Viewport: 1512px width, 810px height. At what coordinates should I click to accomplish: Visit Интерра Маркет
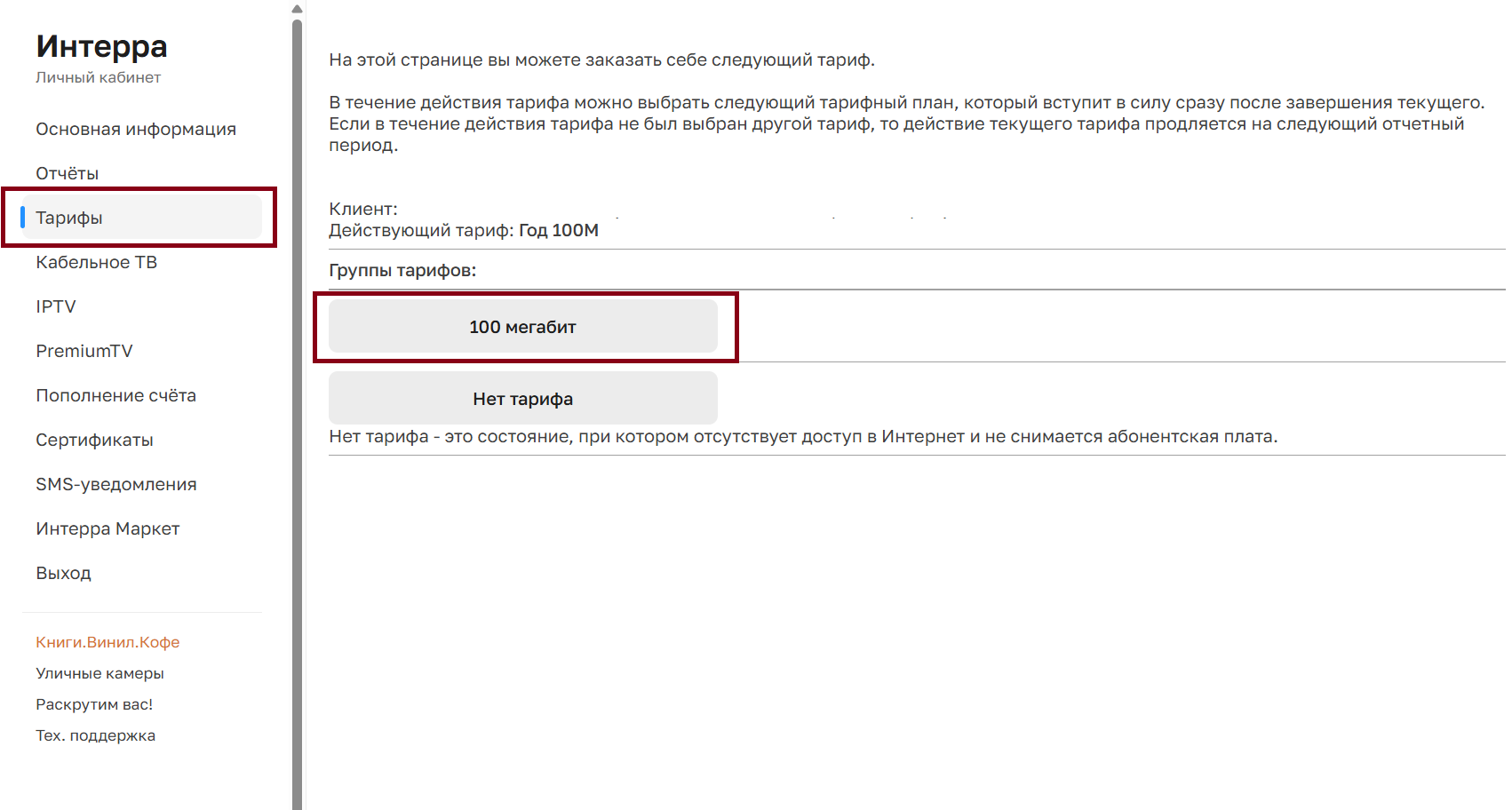point(107,529)
